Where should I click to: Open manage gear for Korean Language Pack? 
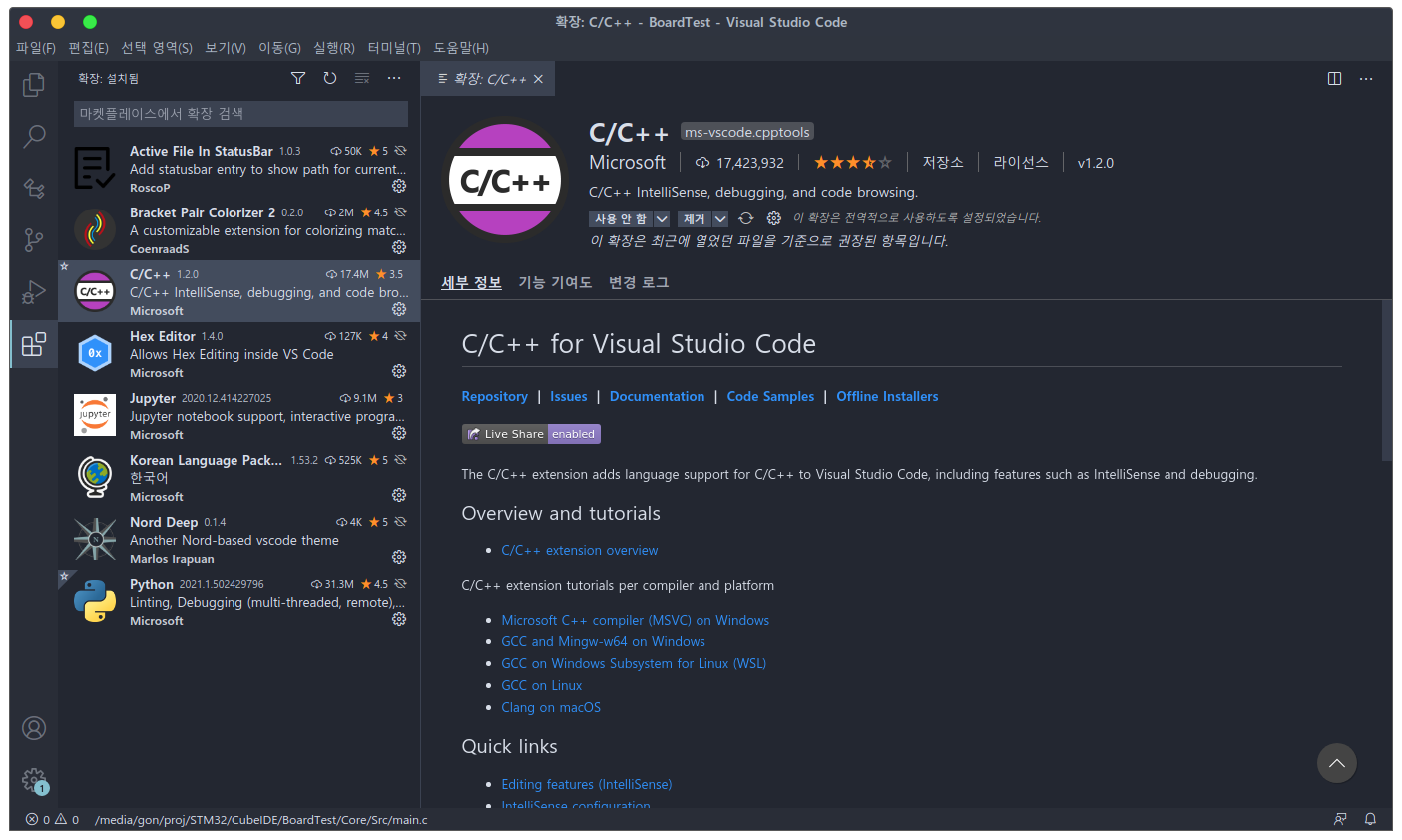click(x=399, y=495)
